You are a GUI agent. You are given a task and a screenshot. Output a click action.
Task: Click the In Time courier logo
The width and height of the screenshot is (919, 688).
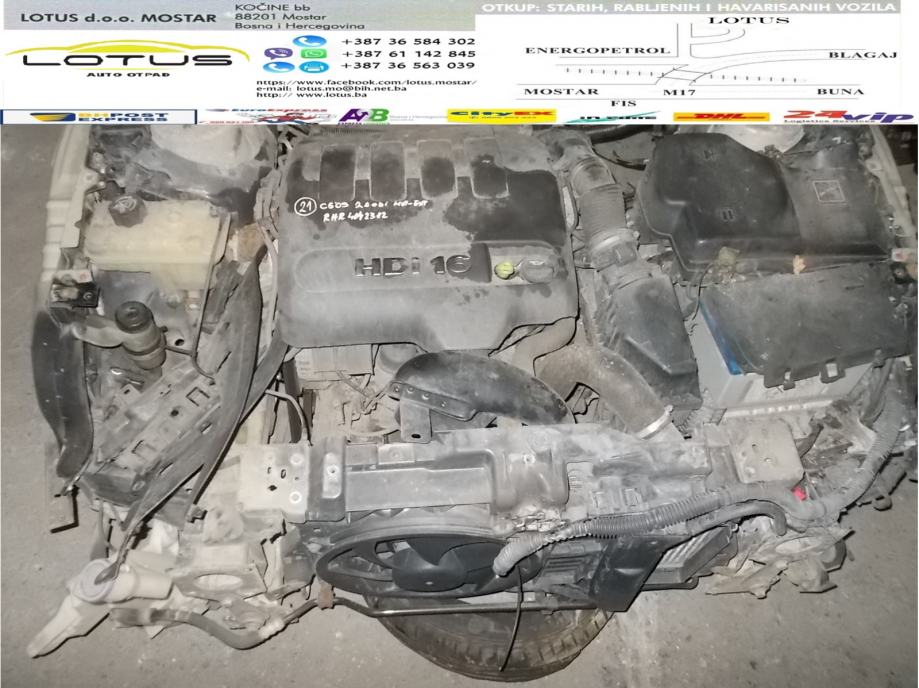612,117
